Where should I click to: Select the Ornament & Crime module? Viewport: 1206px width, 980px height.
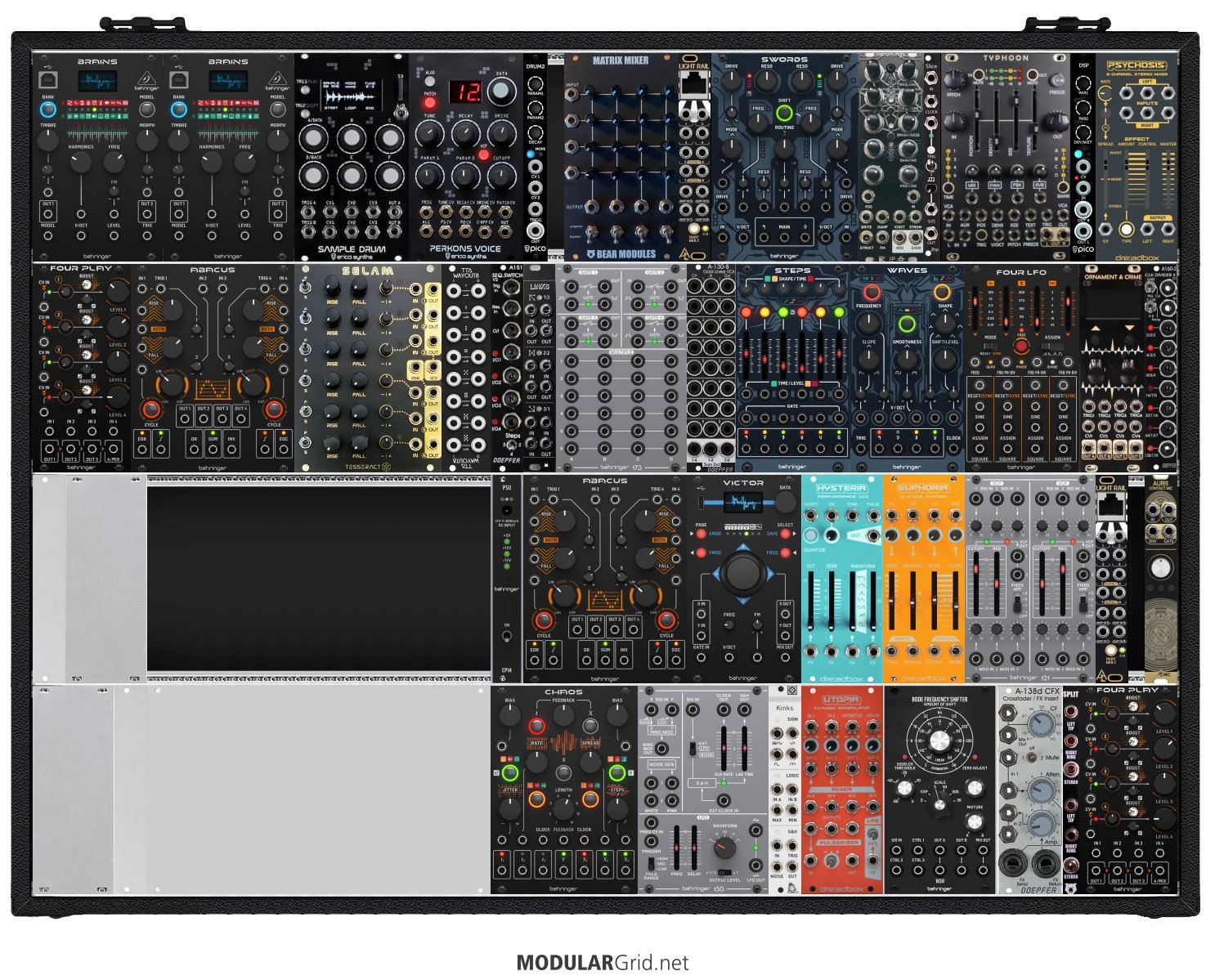1113,368
